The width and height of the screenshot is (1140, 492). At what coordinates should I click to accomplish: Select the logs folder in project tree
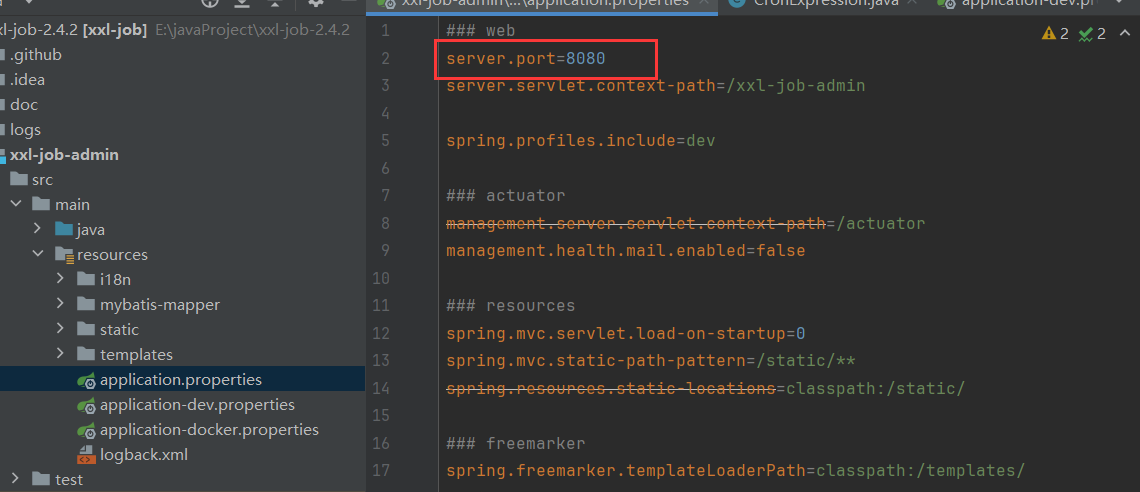pos(25,129)
